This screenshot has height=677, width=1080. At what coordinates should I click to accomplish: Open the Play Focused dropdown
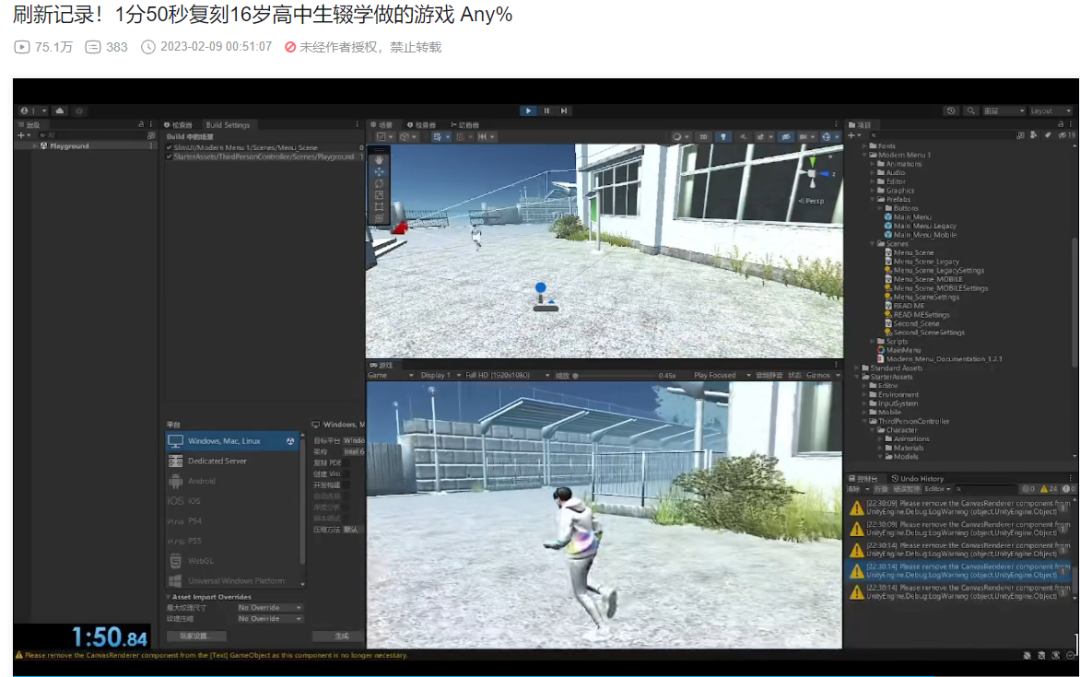(721, 375)
